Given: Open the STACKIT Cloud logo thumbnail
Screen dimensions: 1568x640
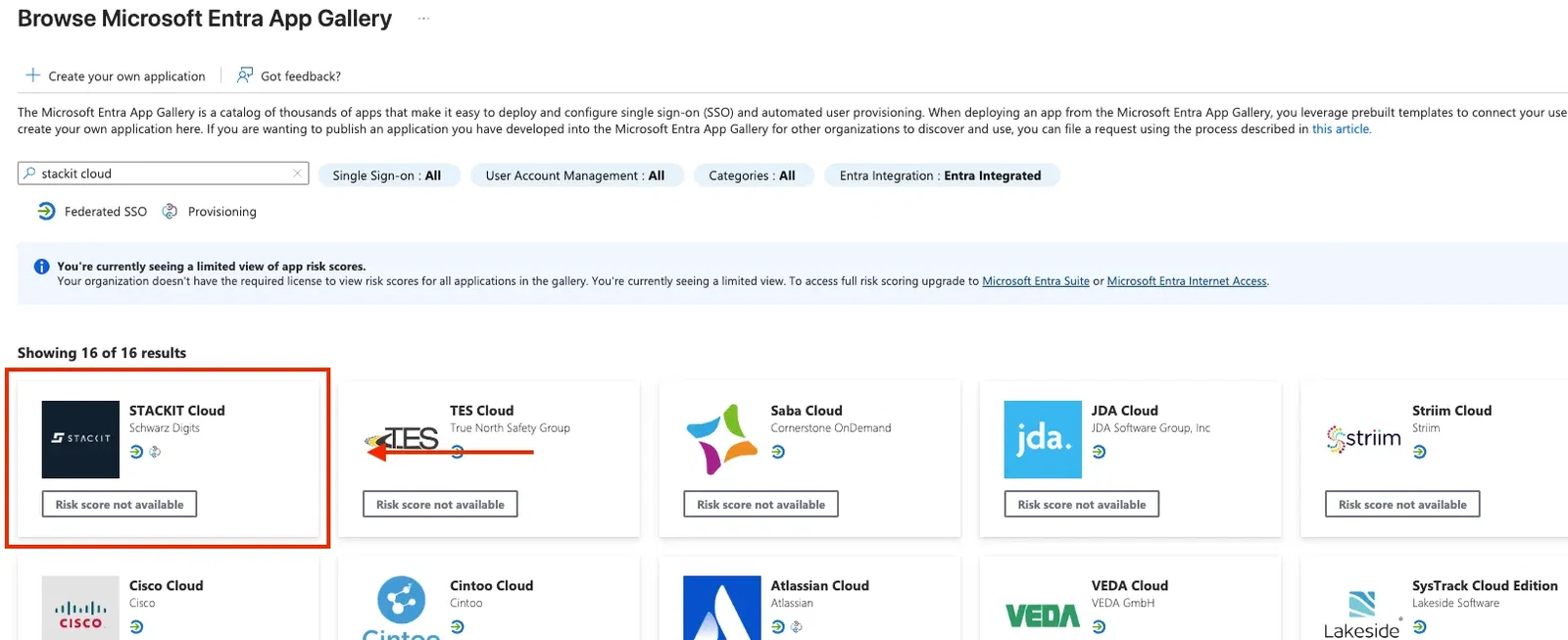Looking at the screenshot, I should pyautogui.click(x=80, y=439).
